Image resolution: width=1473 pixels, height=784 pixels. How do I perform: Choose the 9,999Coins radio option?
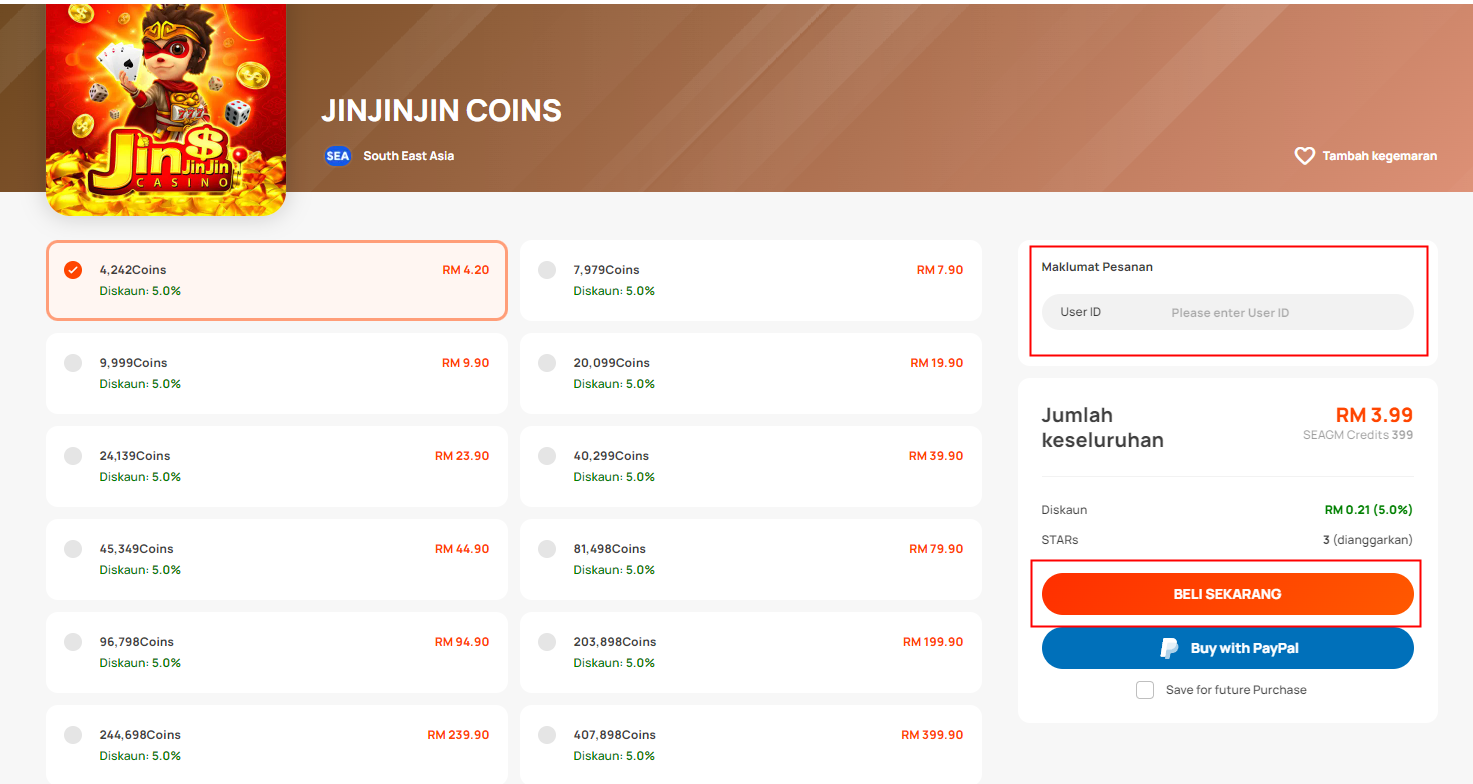(x=73, y=363)
